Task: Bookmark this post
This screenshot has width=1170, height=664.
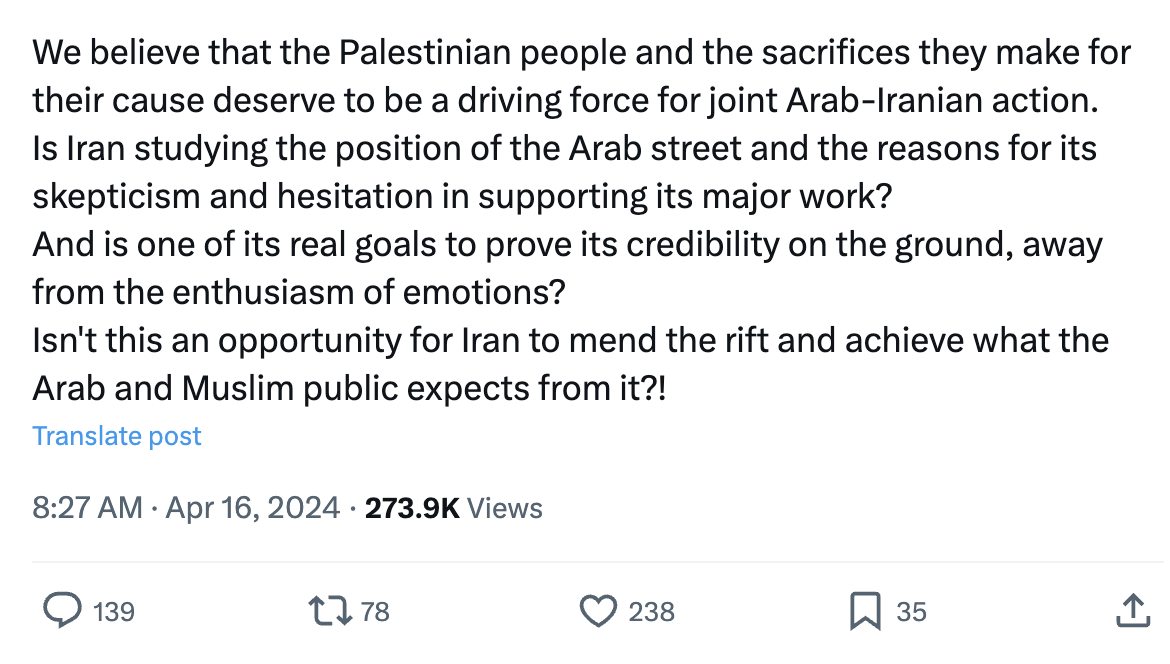Action: [x=864, y=610]
